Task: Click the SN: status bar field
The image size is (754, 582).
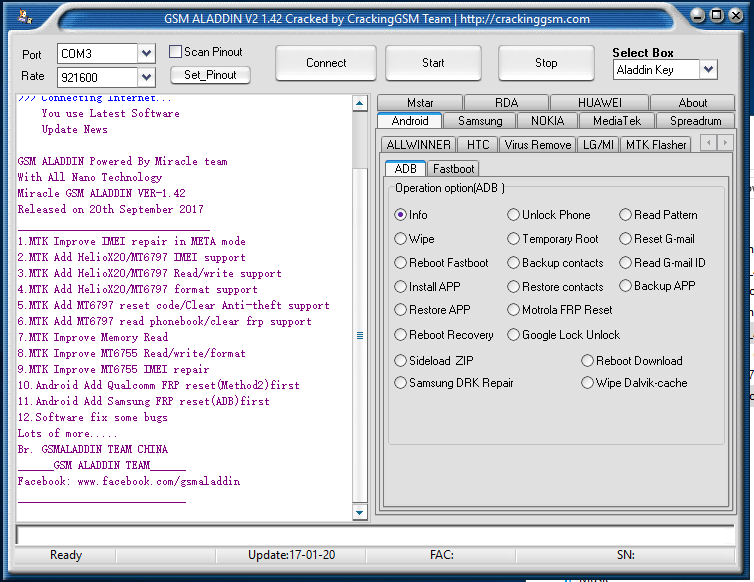Action: point(626,555)
